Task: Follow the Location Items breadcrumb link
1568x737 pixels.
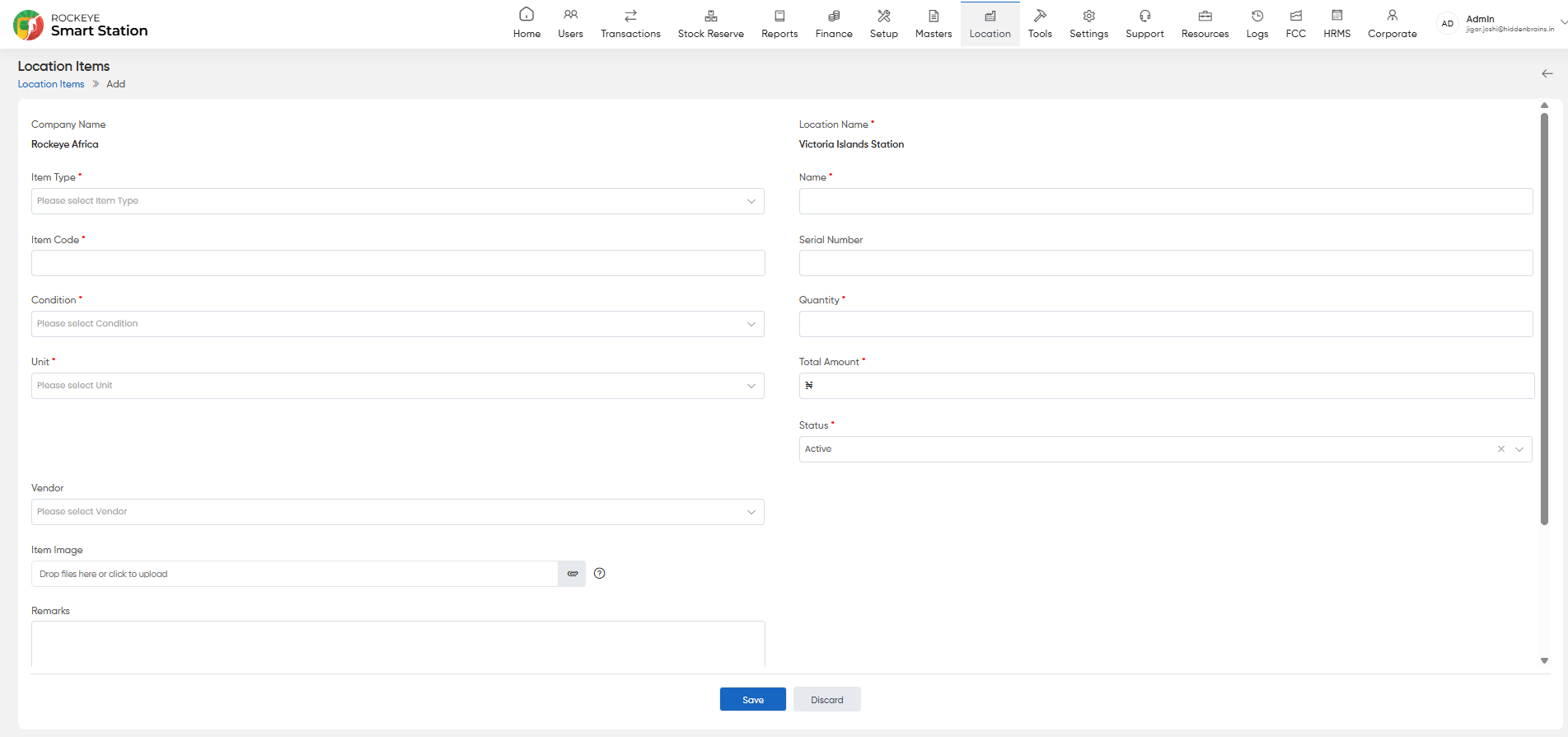Action: point(51,84)
